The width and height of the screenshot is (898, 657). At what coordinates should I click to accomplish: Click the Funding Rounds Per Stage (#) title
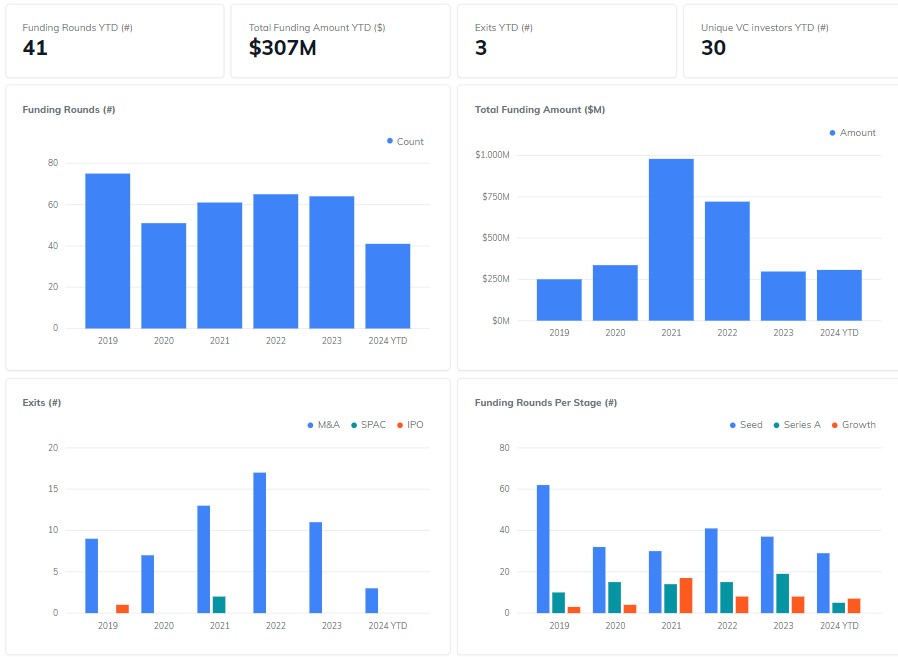pos(546,403)
